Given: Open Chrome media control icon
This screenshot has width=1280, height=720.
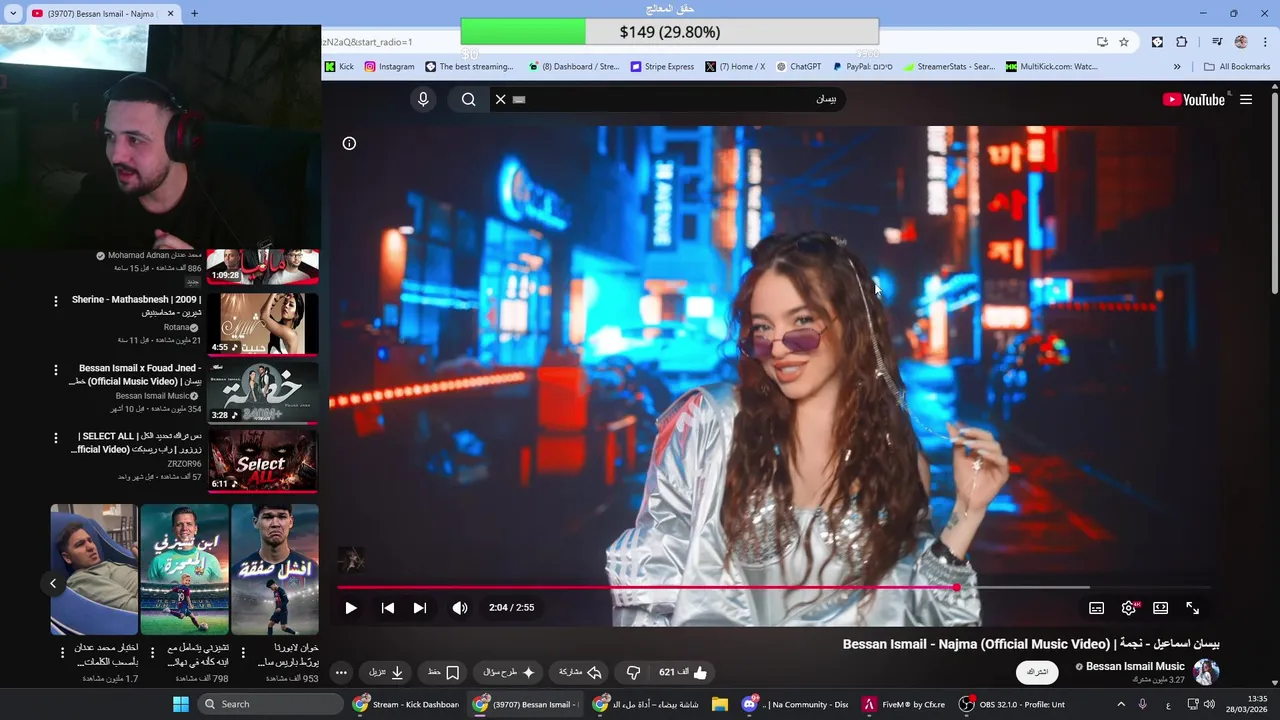Looking at the screenshot, I should tap(1217, 42).
